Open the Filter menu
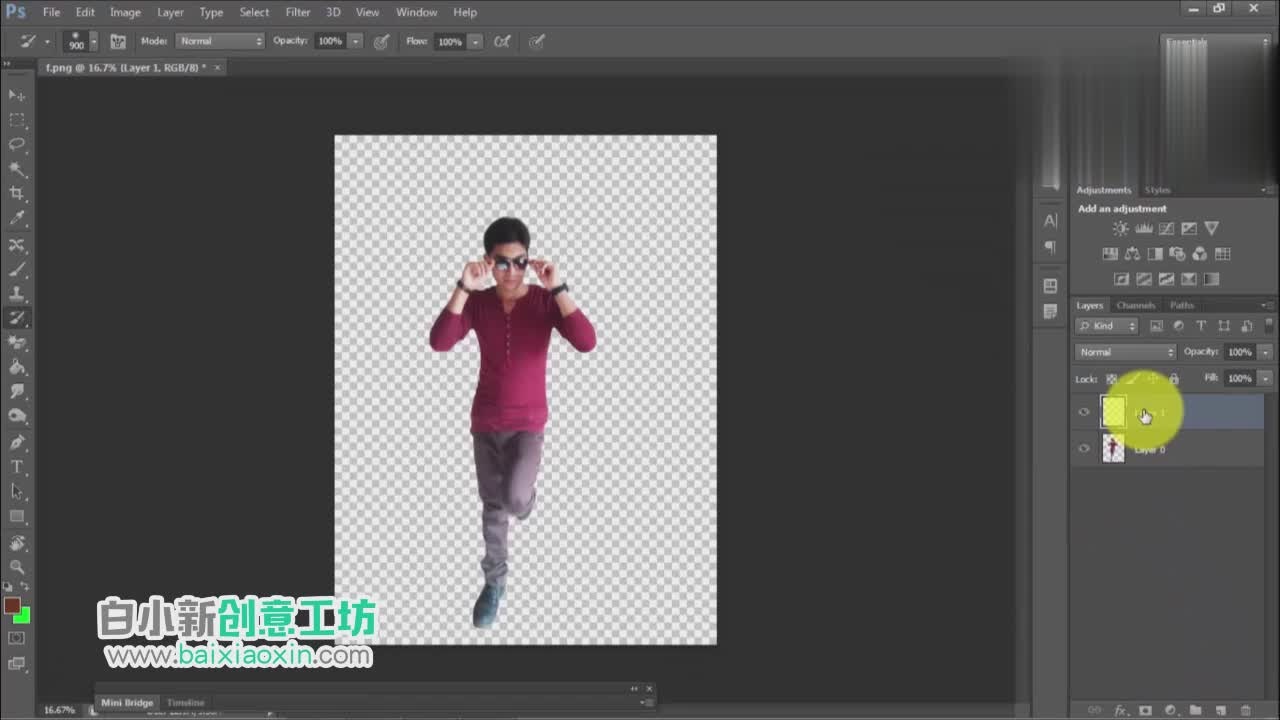The image size is (1280, 720). [x=298, y=12]
